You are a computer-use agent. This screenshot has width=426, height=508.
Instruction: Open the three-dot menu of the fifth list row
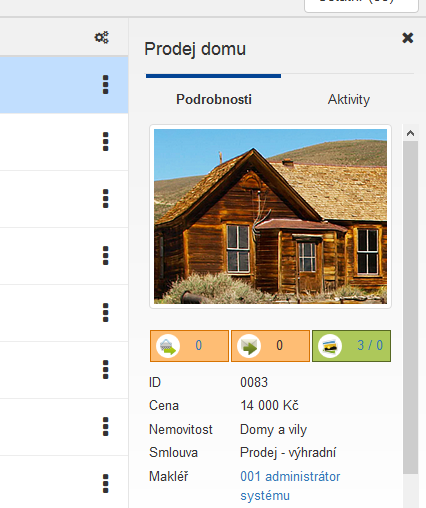105,313
